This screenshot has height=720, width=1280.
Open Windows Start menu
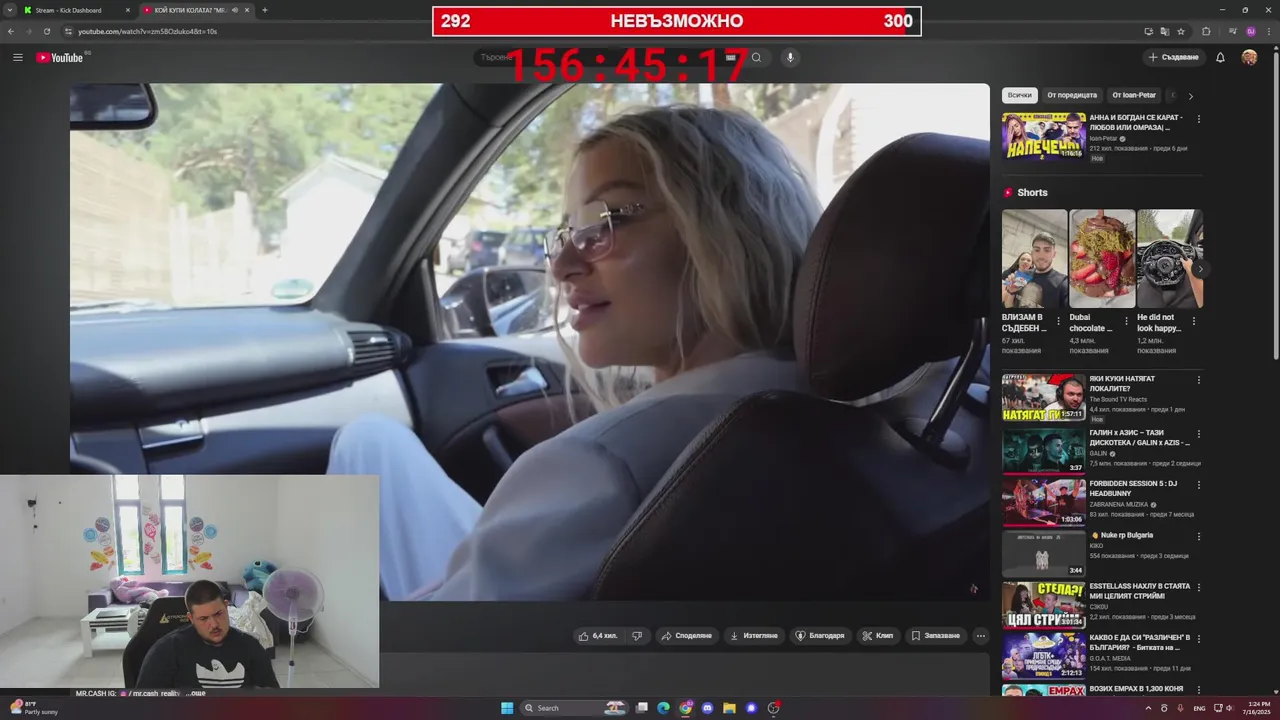pyautogui.click(x=507, y=708)
